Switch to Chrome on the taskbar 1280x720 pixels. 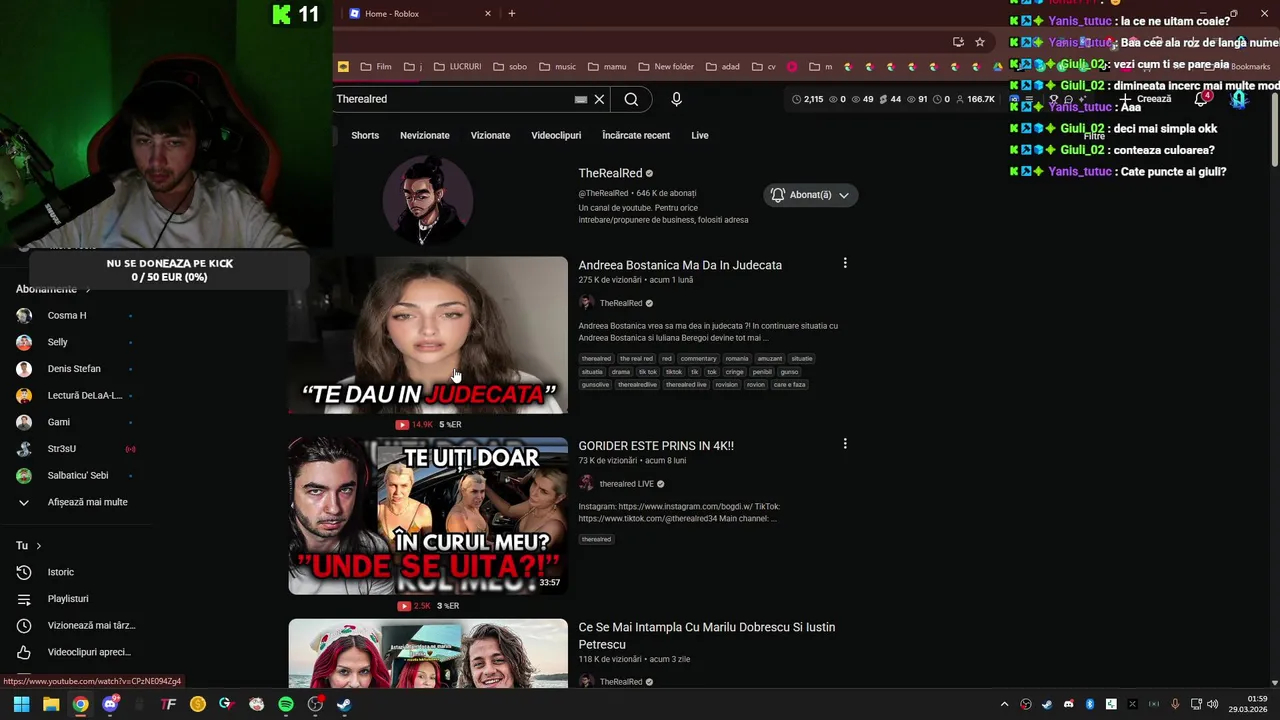click(80, 704)
